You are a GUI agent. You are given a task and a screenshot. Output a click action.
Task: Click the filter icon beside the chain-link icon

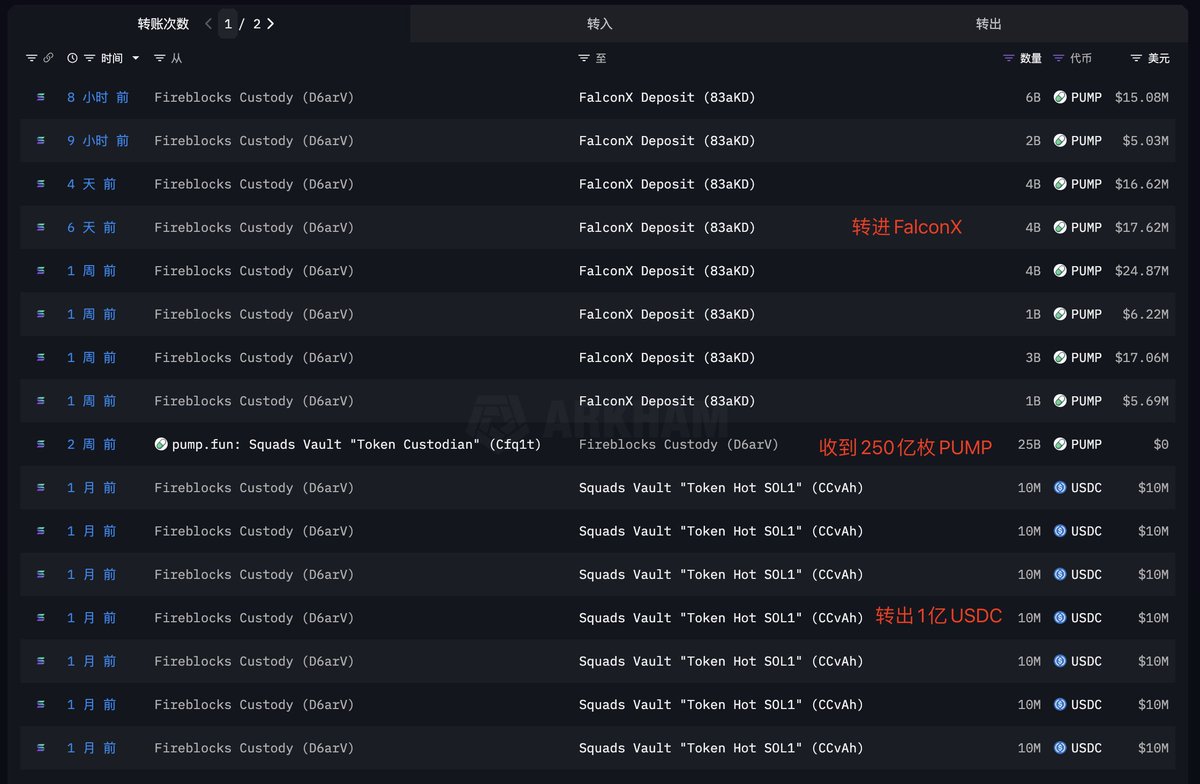click(31, 58)
